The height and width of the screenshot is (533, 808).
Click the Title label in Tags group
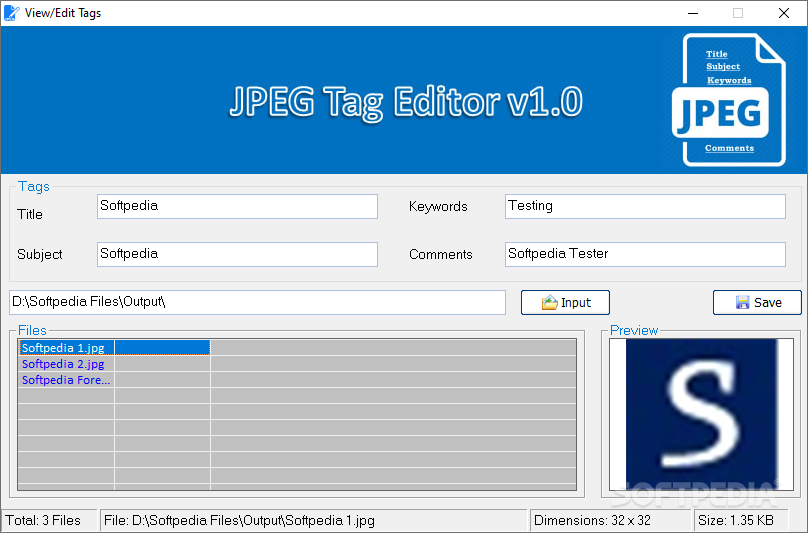coord(30,214)
